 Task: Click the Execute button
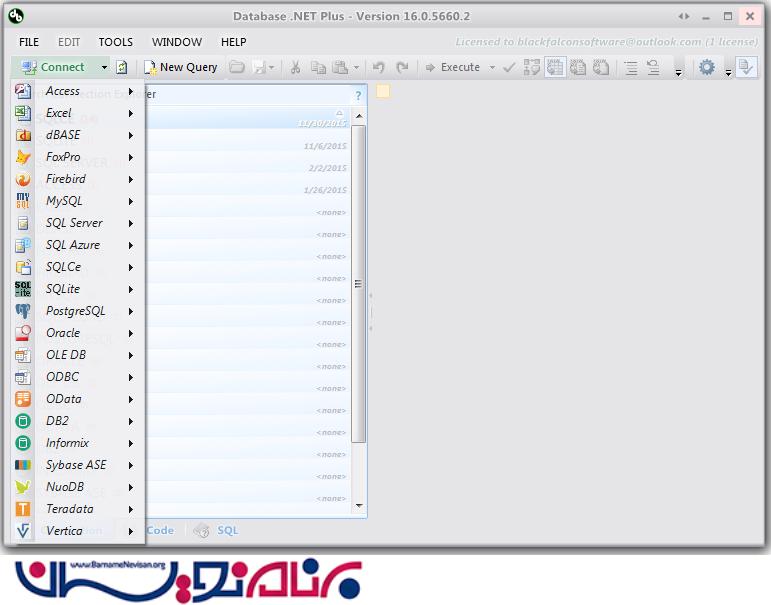pyautogui.click(x=453, y=67)
